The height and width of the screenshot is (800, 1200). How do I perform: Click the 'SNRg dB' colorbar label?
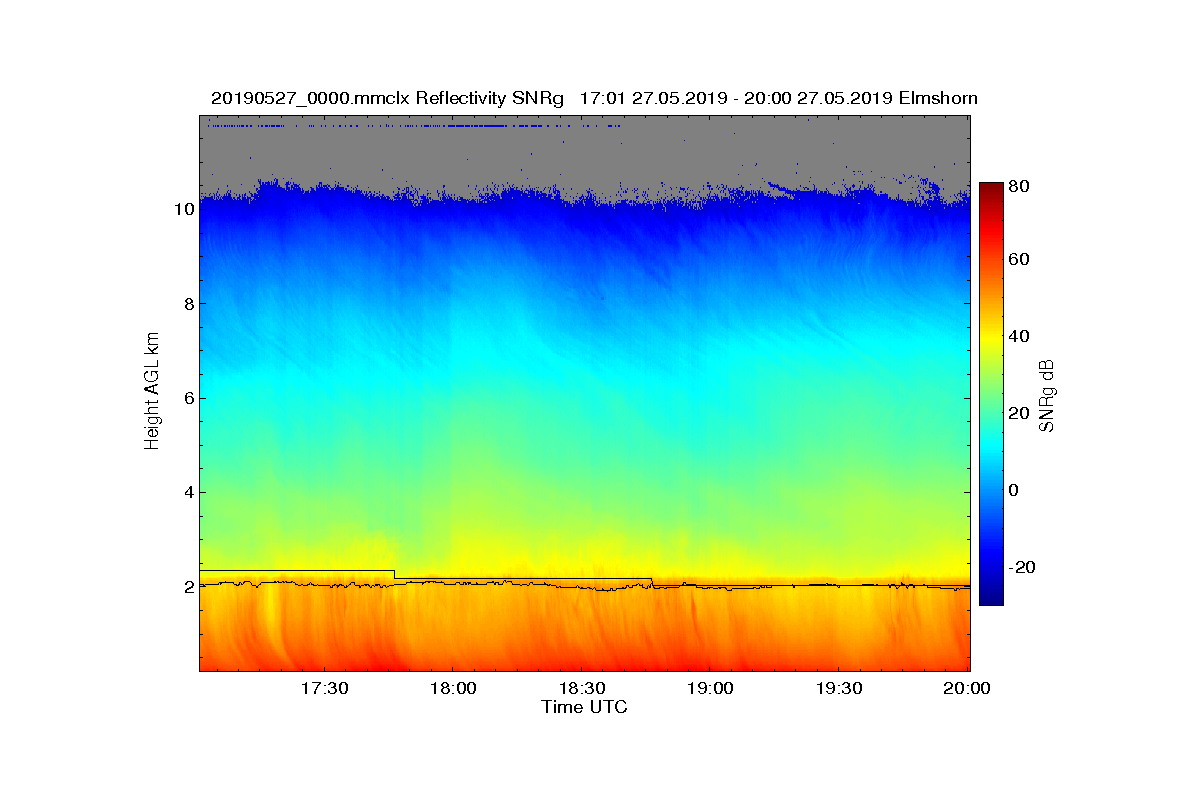pyautogui.click(x=1047, y=395)
